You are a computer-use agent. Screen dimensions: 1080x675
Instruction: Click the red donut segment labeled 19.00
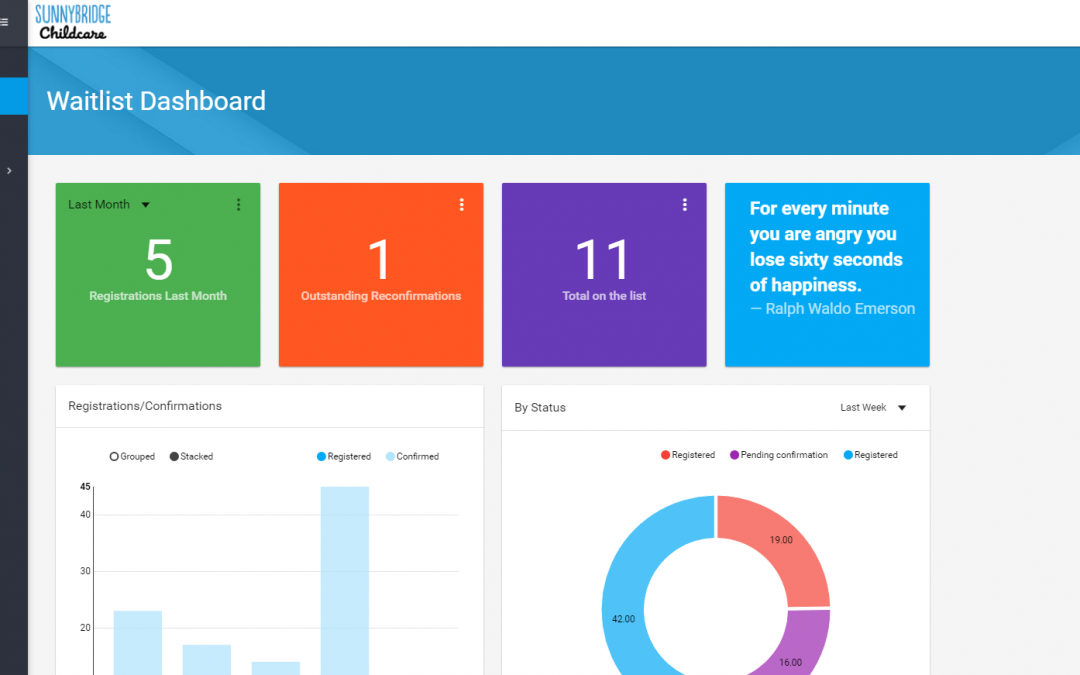point(781,540)
